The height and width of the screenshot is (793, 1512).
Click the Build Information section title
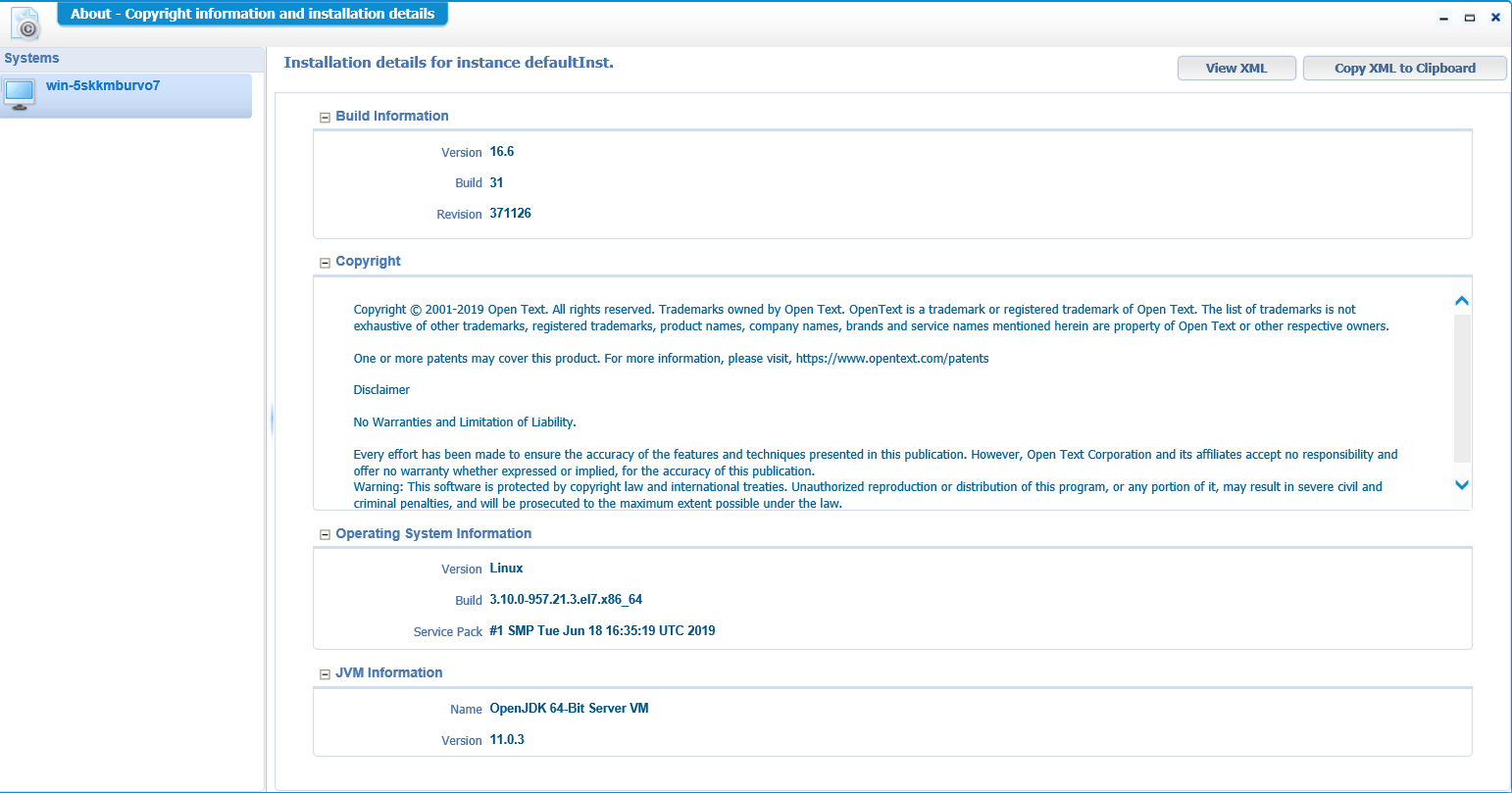point(392,116)
